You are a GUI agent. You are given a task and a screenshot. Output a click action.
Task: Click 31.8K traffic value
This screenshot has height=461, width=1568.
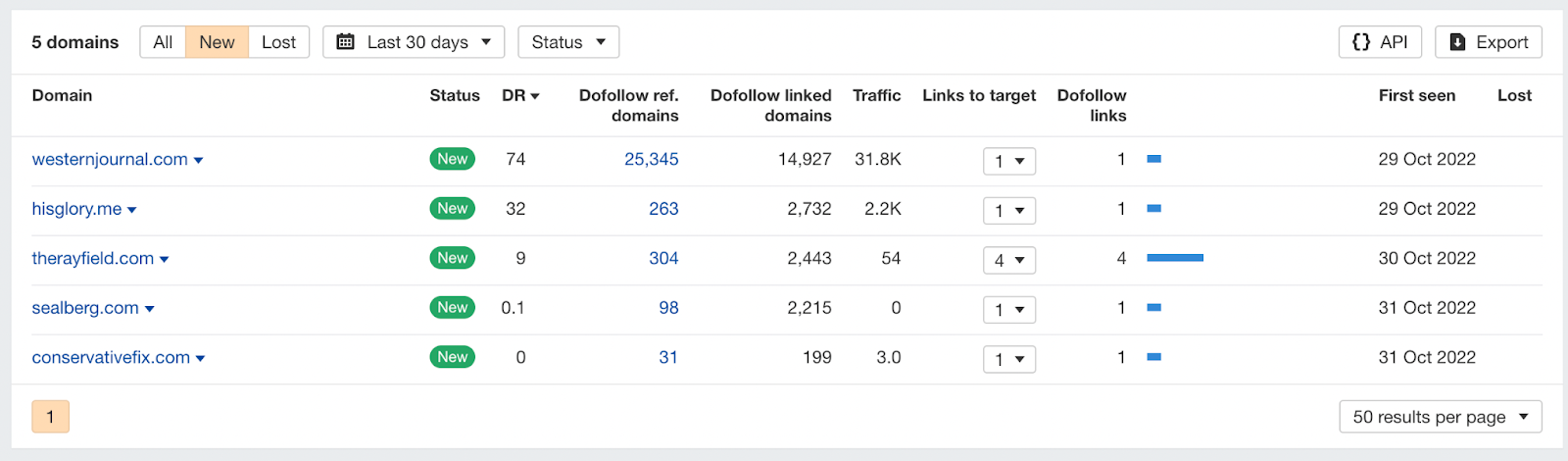point(878,159)
